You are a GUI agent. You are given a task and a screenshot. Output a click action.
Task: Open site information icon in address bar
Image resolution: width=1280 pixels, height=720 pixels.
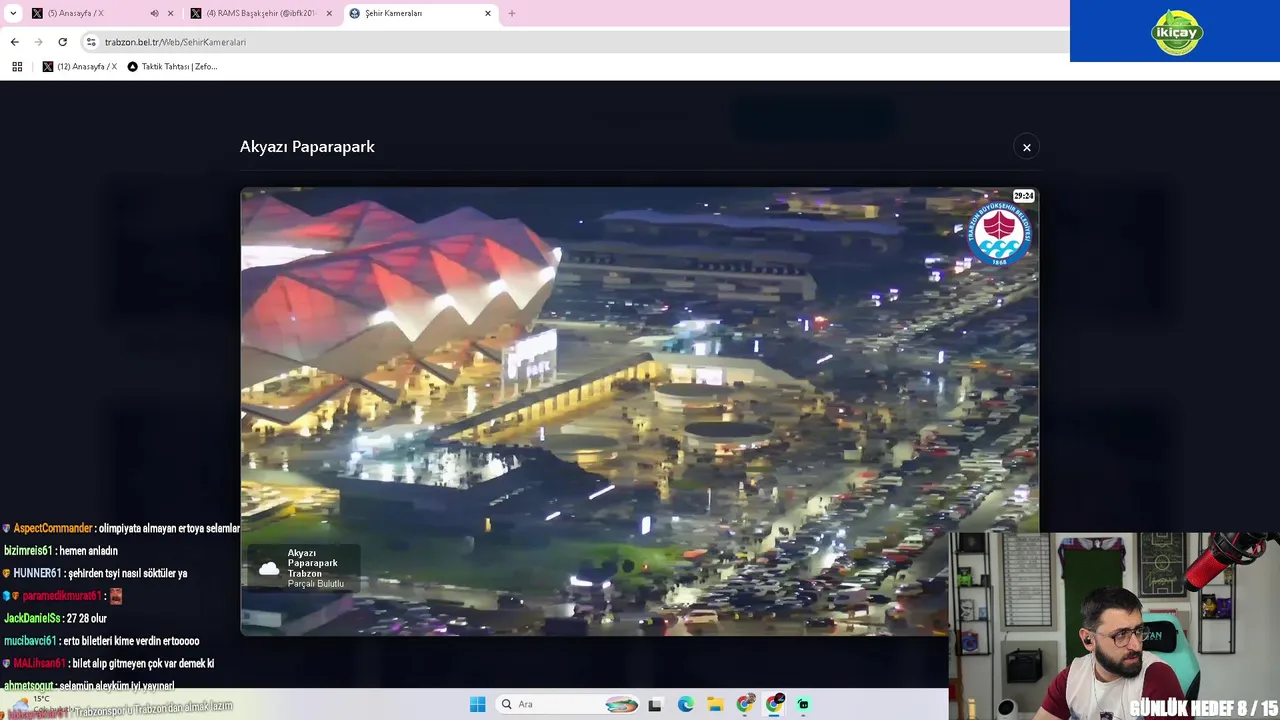[91, 42]
